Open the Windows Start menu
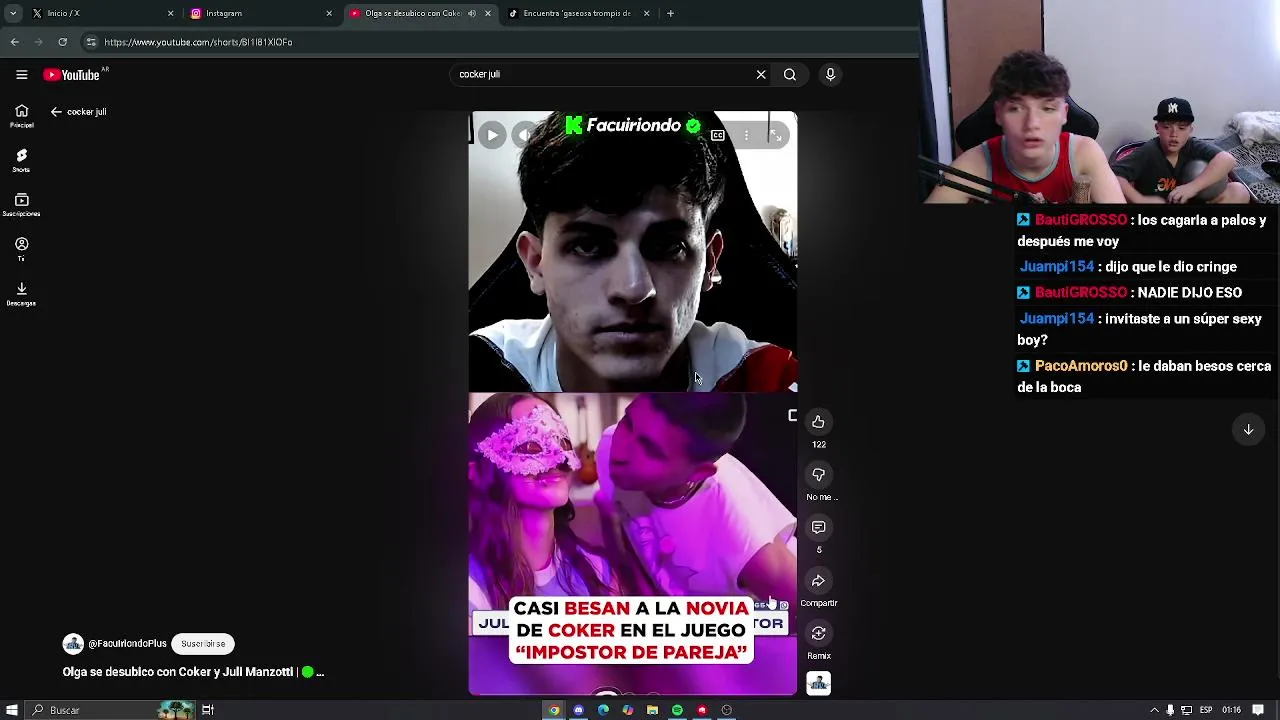 pos(12,710)
